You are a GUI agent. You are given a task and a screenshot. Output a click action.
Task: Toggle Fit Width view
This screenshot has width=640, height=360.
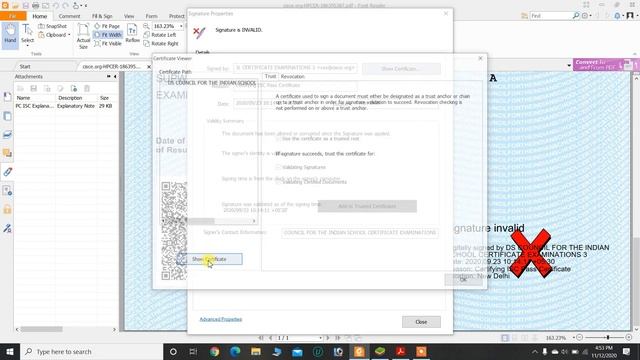pos(108,35)
